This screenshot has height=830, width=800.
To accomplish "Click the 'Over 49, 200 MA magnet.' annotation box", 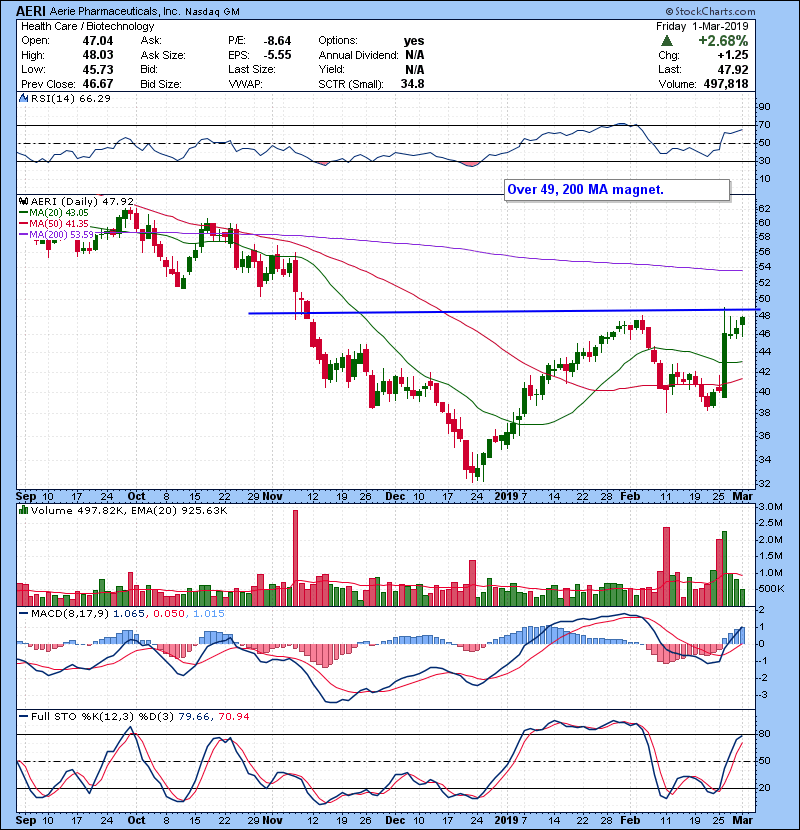I will click(x=617, y=190).
